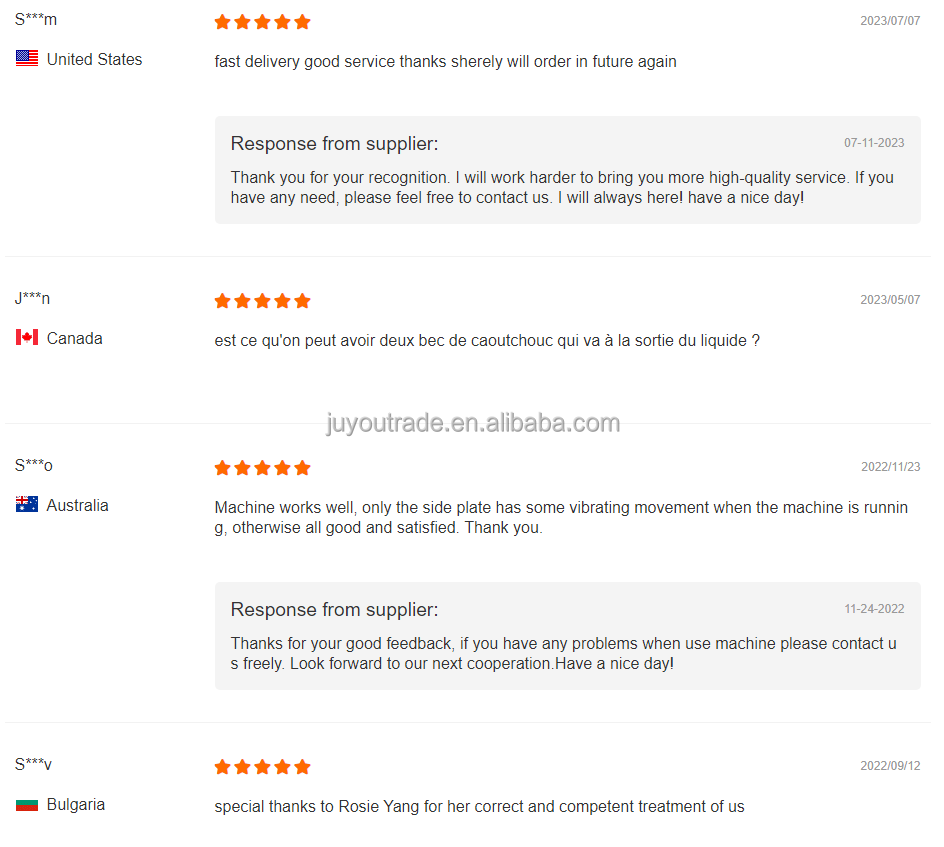
Task: Click the review date 2022/09/12
Action: [x=890, y=766]
